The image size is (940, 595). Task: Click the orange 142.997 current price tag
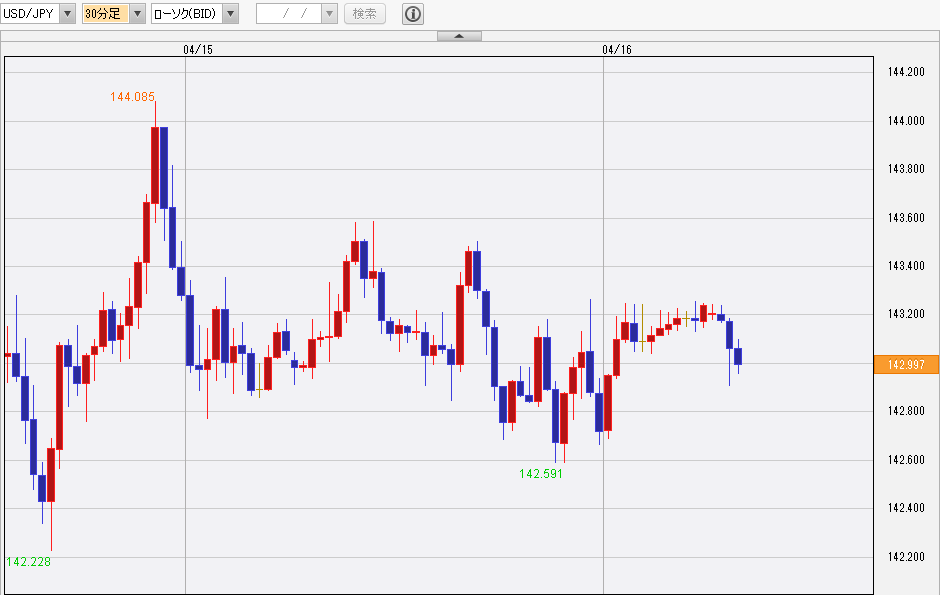tap(906, 364)
